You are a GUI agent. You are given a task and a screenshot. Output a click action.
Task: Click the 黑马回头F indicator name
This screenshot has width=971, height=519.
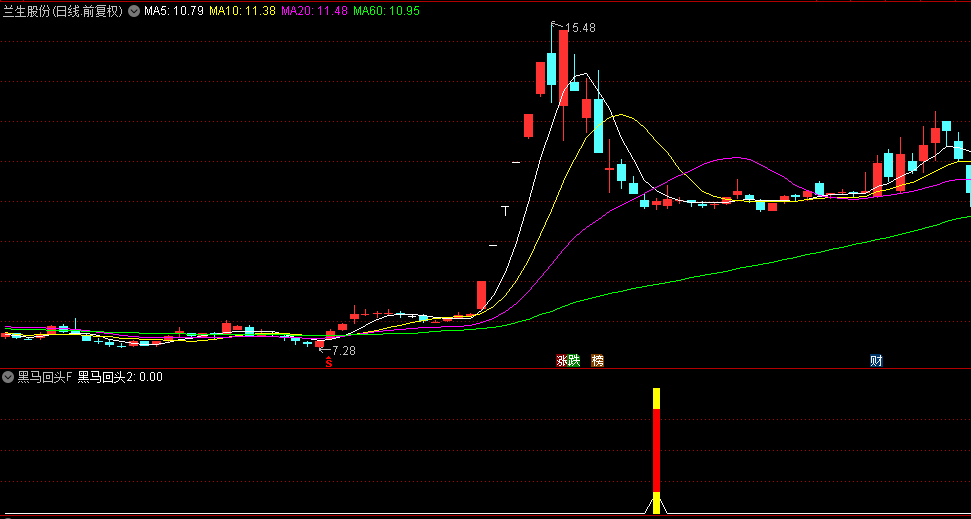[45, 377]
